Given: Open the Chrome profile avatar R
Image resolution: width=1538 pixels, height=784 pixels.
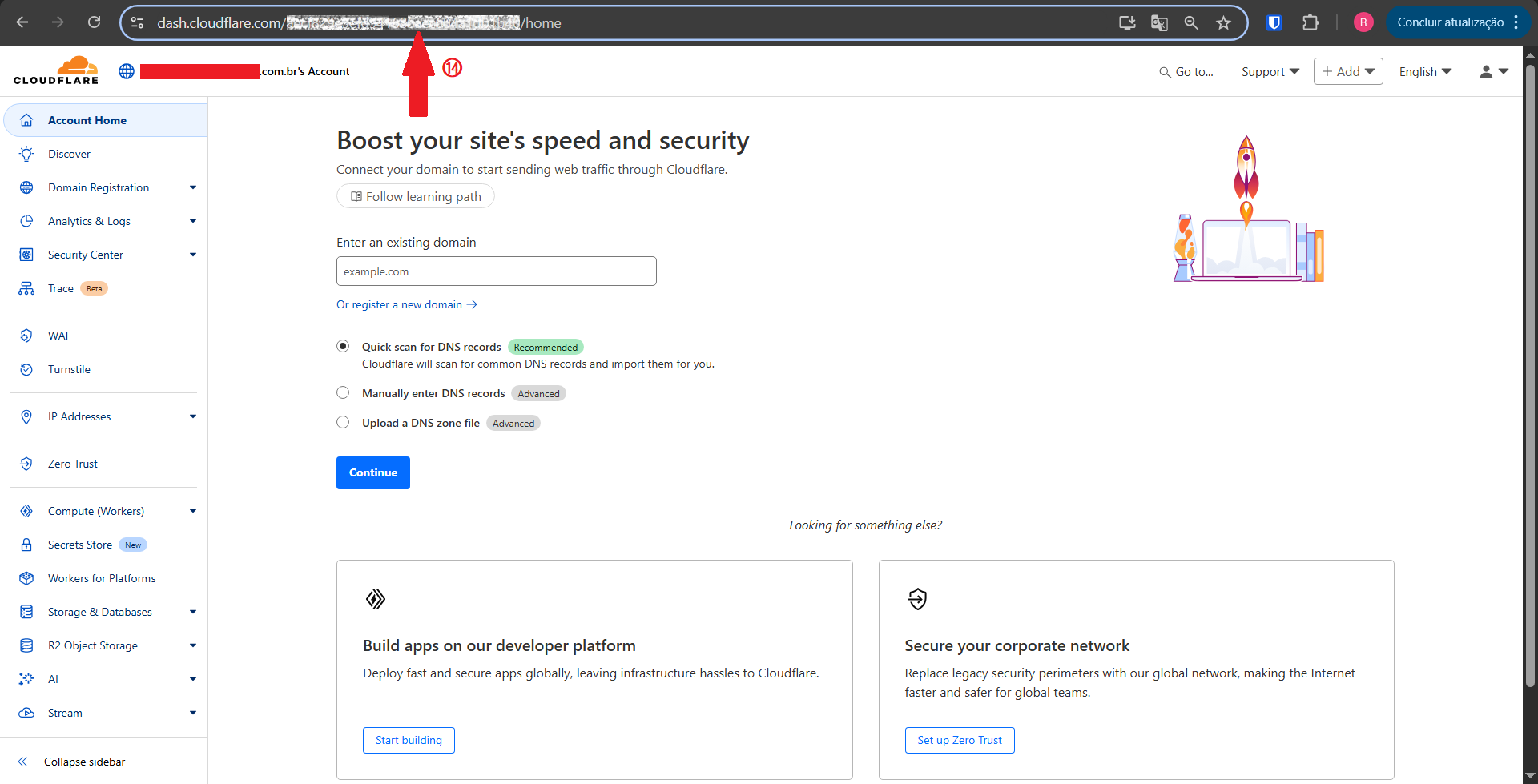Looking at the screenshot, I should (1363, 22).
